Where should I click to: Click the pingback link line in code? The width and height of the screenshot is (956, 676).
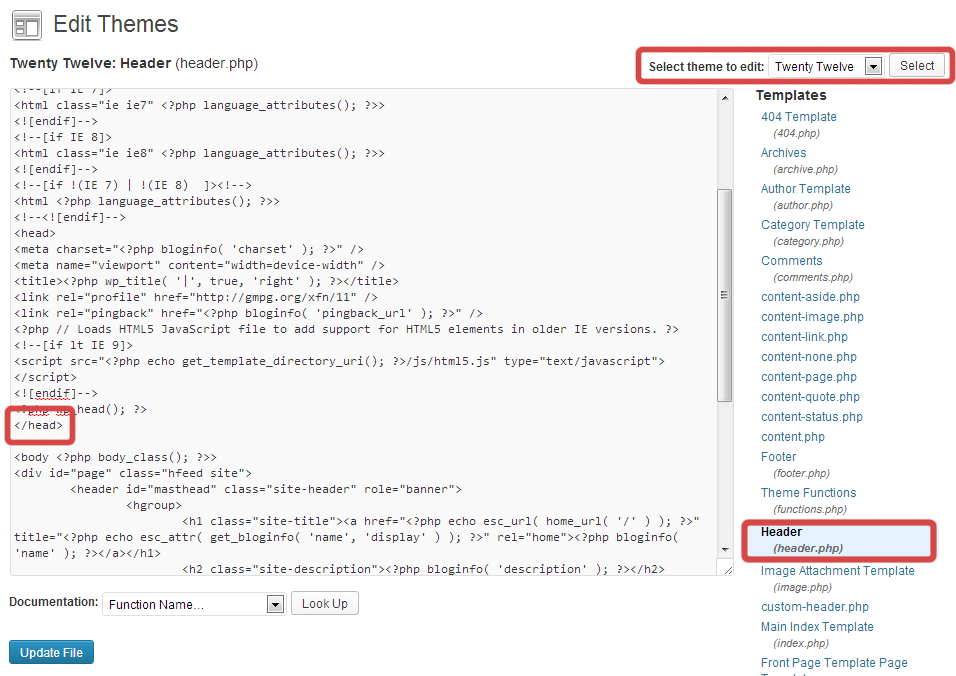pos(248,313)
